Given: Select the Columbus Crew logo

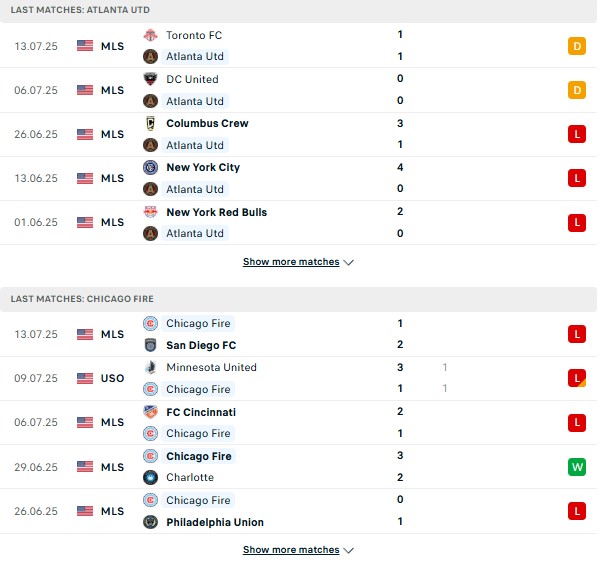Looking at the screenshot, I should pos(150,123).
